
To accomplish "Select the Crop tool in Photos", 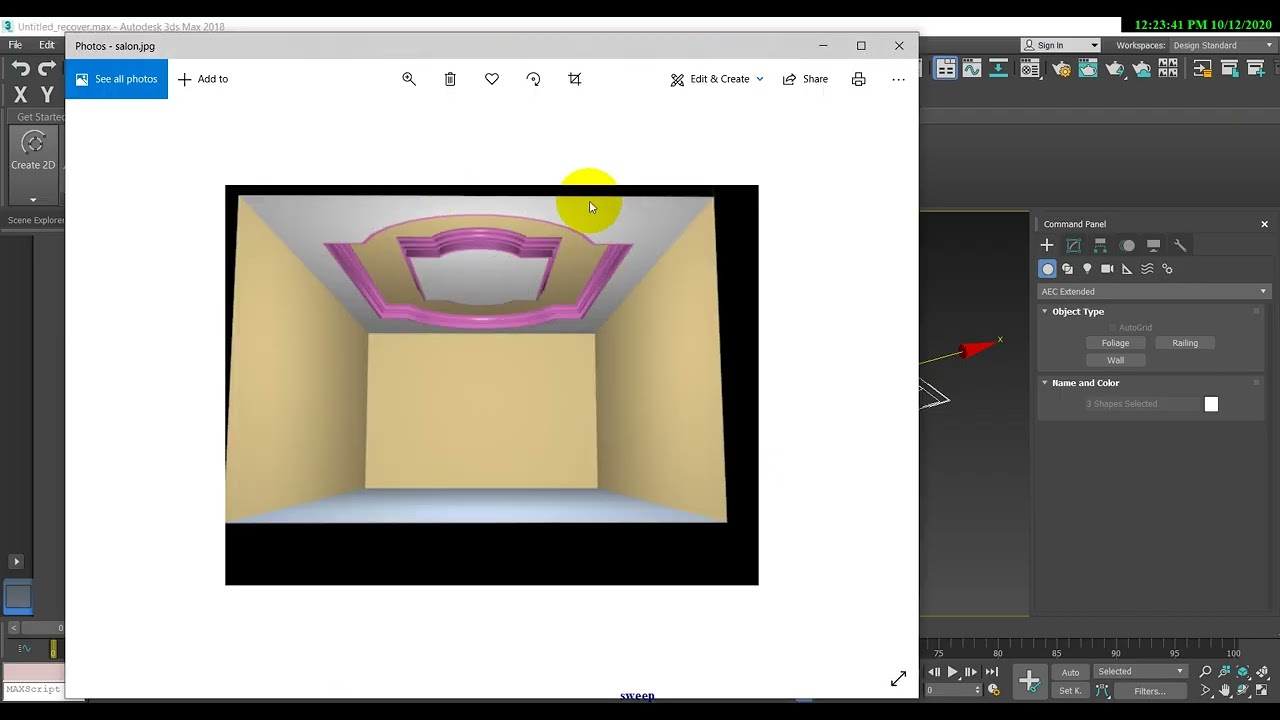I will [575, 79].
